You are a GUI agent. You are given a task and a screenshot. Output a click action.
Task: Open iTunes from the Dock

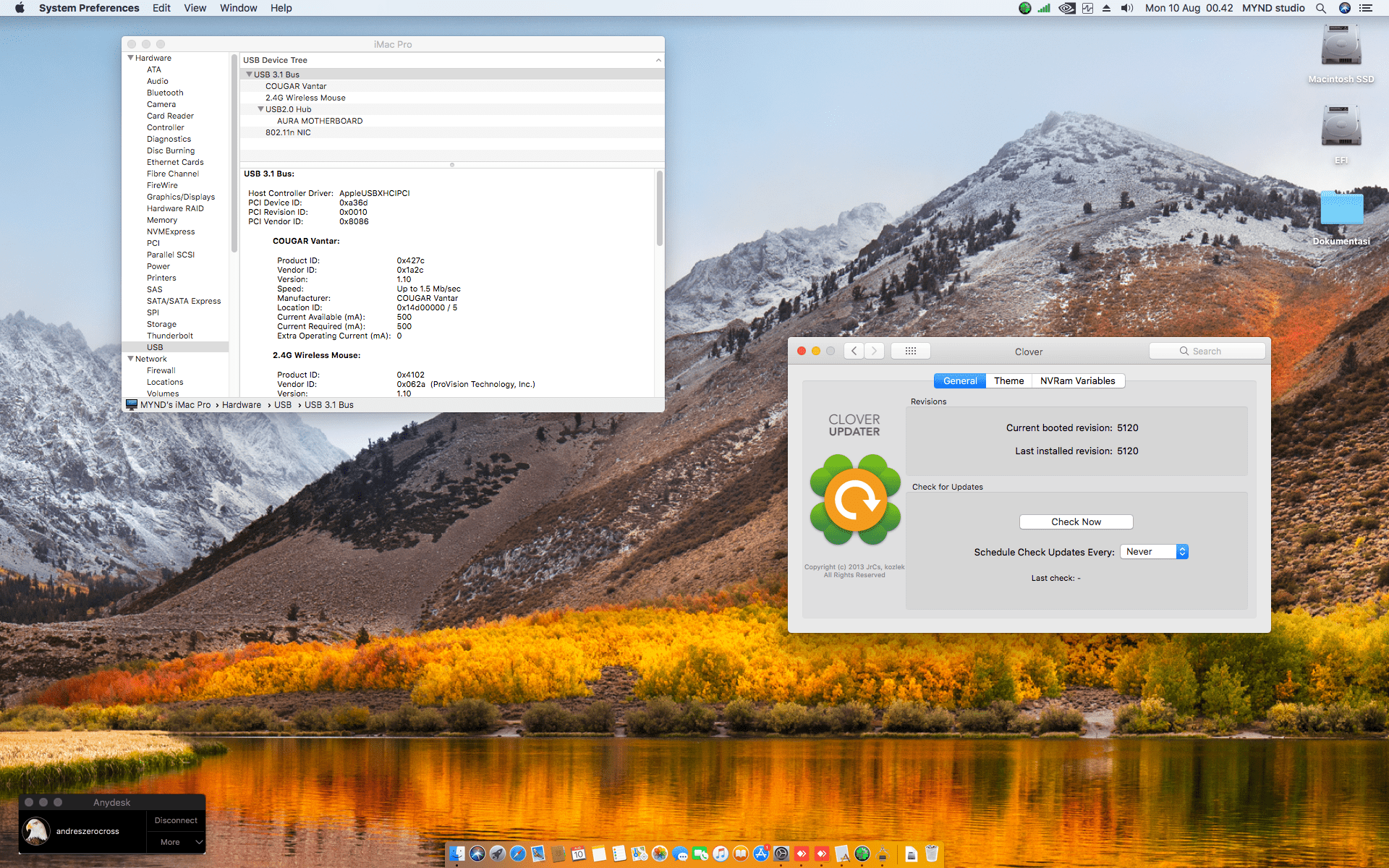[721, 854]
